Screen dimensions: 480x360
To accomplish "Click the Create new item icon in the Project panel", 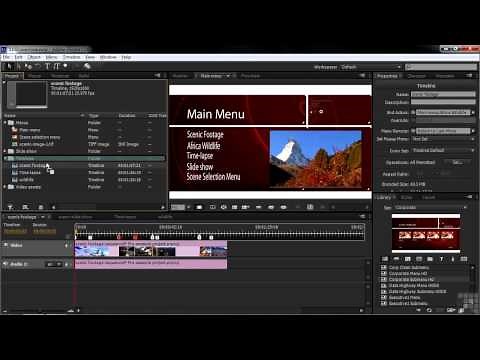I will point(26,207).
